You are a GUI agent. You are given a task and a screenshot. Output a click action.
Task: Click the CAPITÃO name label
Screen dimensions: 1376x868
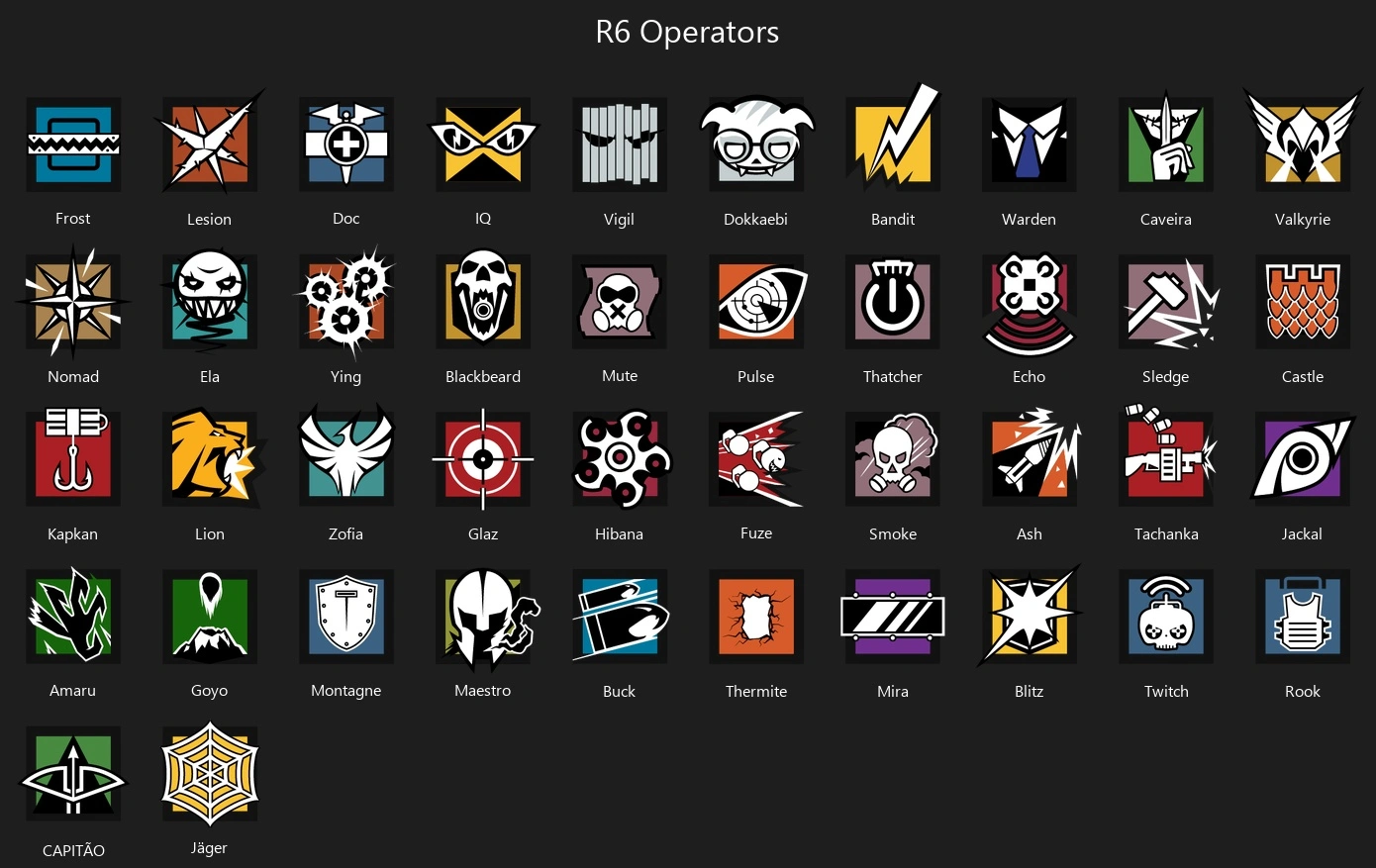pyautogui.click(x=73, y=850)
